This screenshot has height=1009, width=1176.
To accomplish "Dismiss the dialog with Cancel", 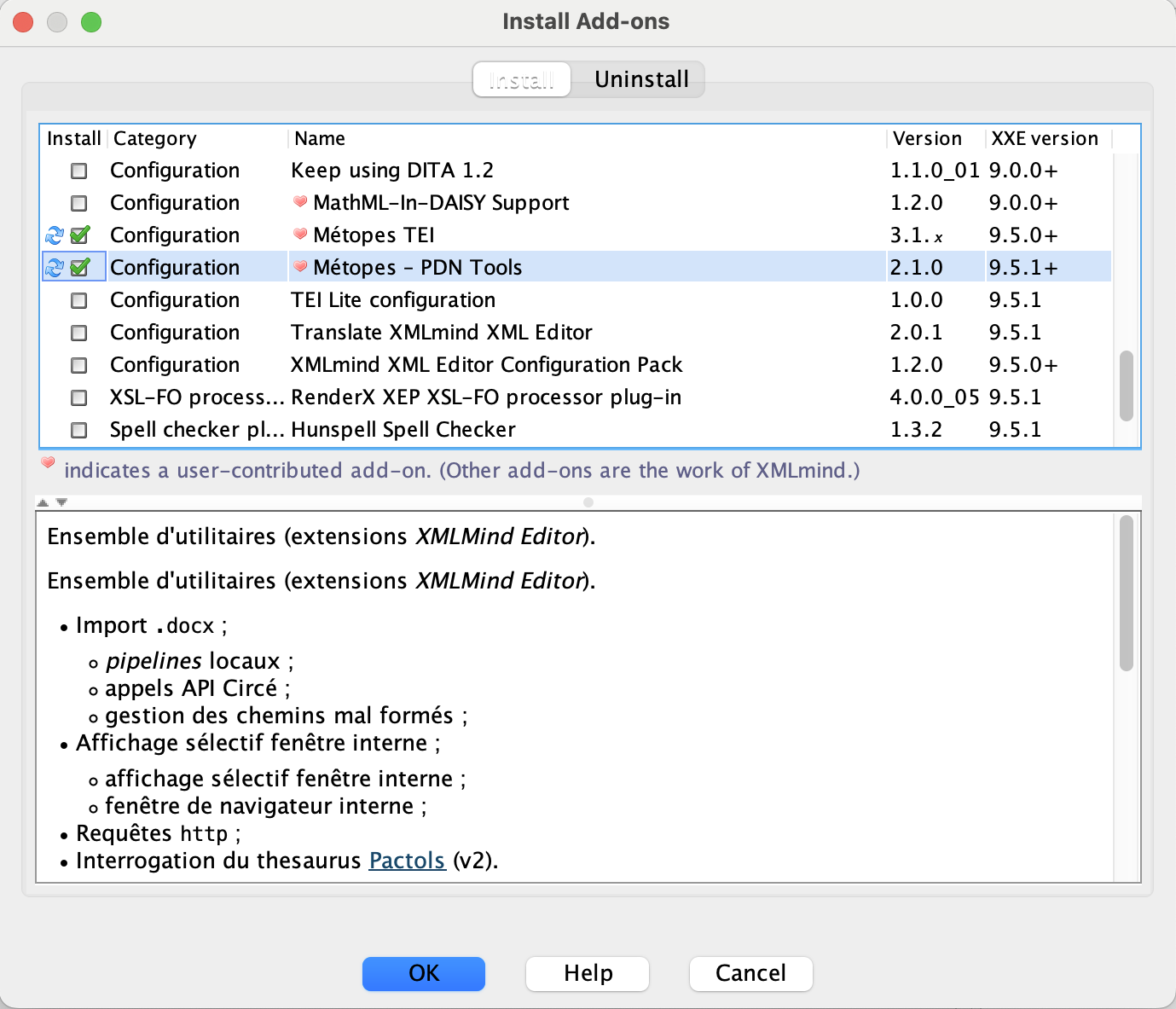I will [750, 973].
